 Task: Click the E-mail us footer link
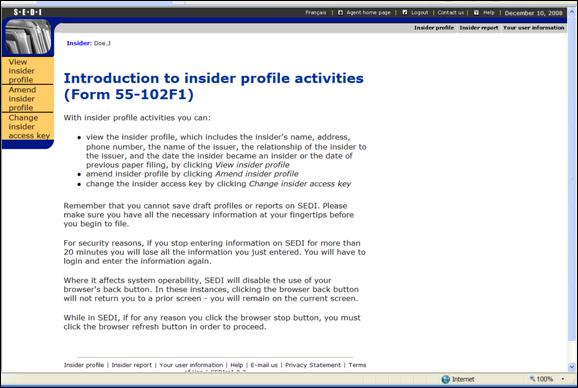[x=264, y=365]
